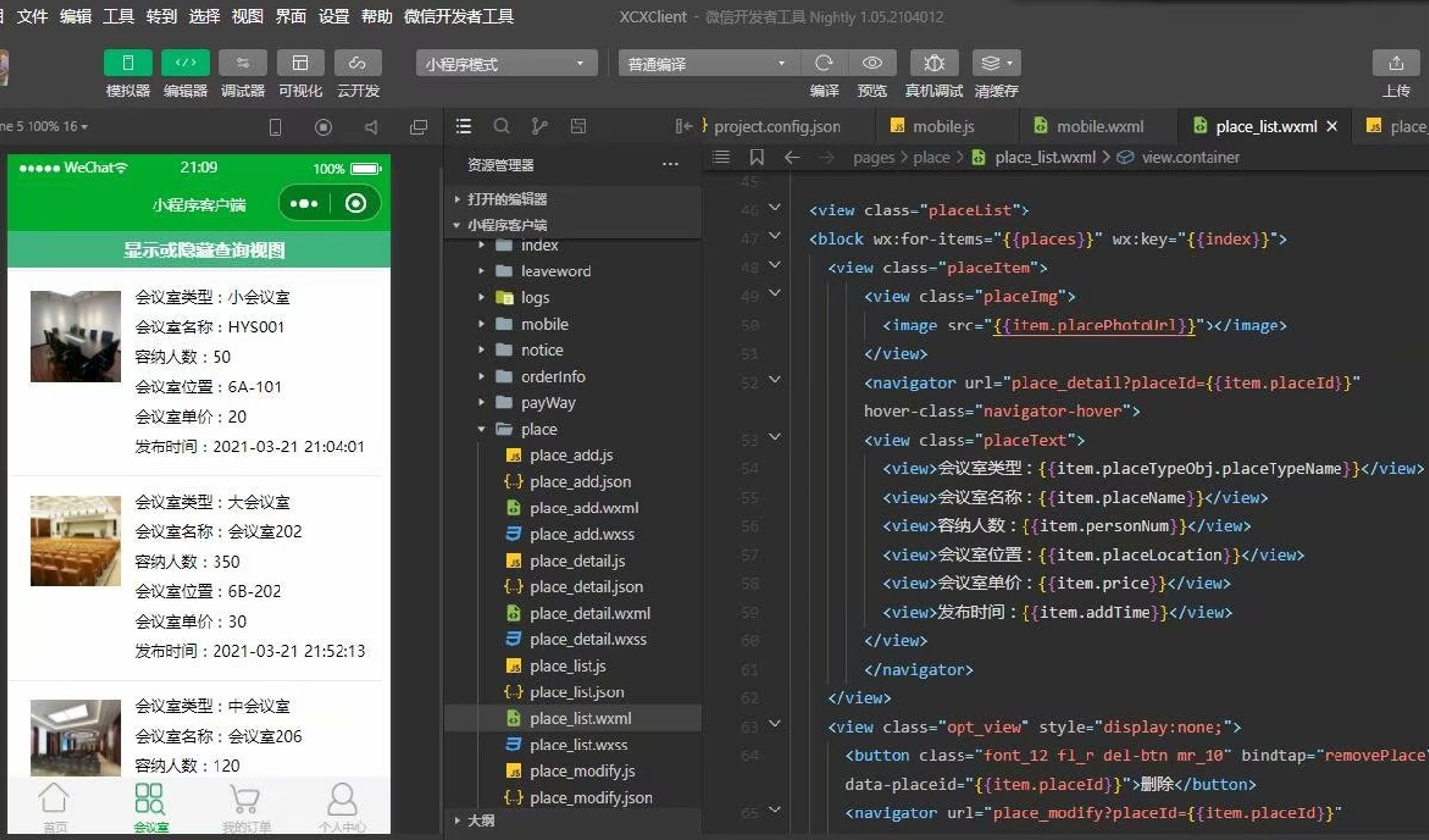
Task: Click the simulator record icon
Action: click(323, 127)
